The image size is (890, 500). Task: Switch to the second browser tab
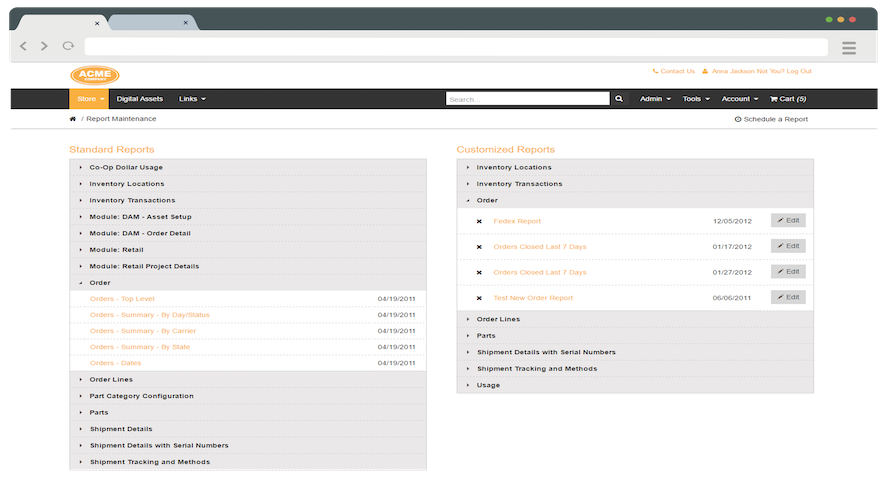tap(152, 23)
